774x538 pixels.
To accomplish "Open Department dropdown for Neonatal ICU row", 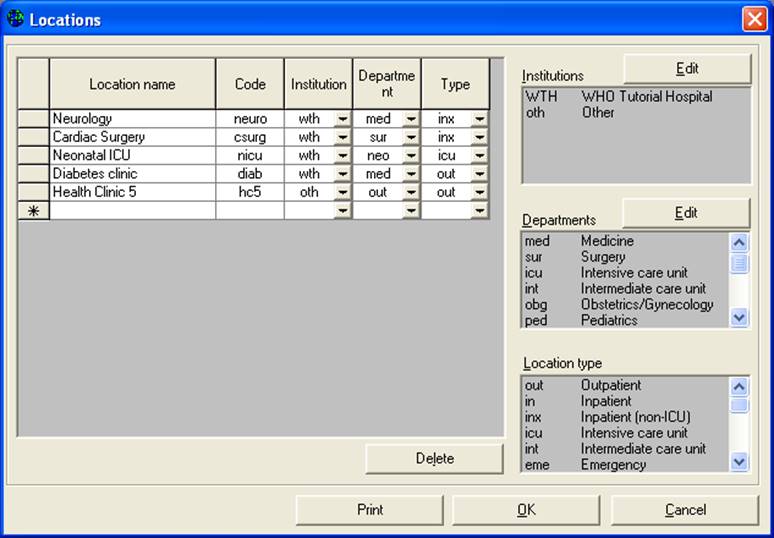I will (411, 155).
